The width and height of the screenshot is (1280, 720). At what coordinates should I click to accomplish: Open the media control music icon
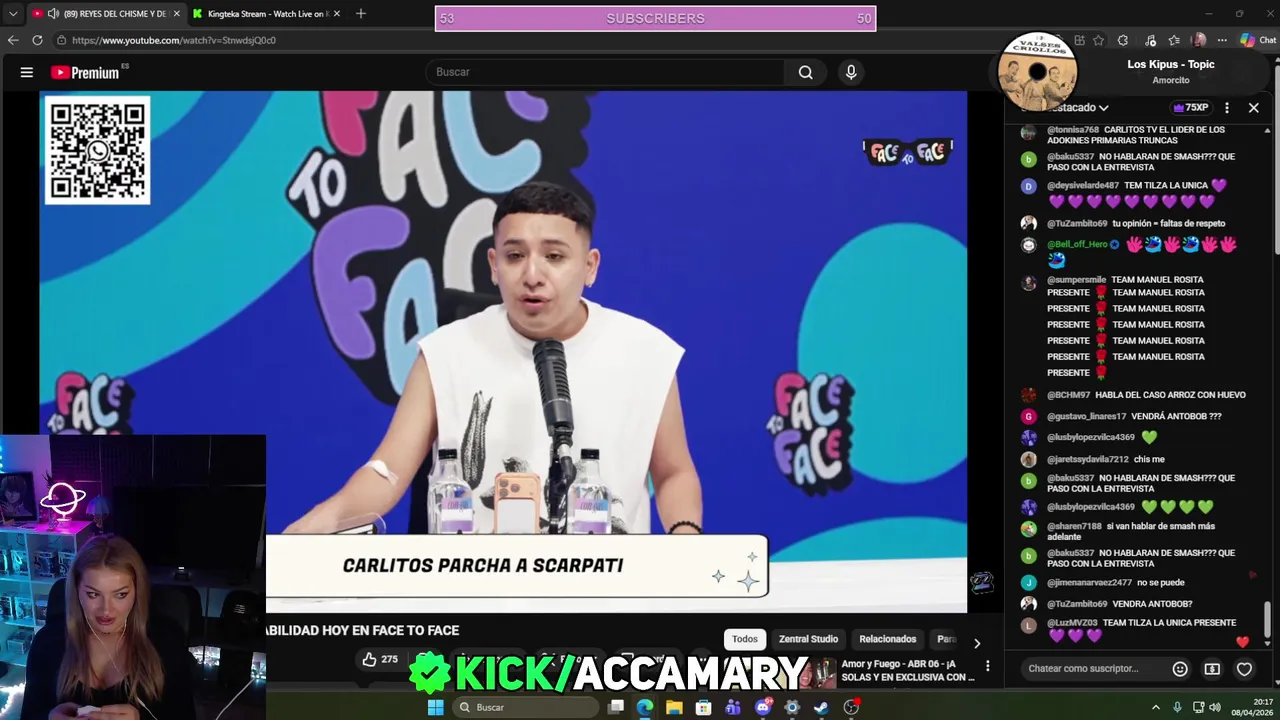[x=1150, y=40]
